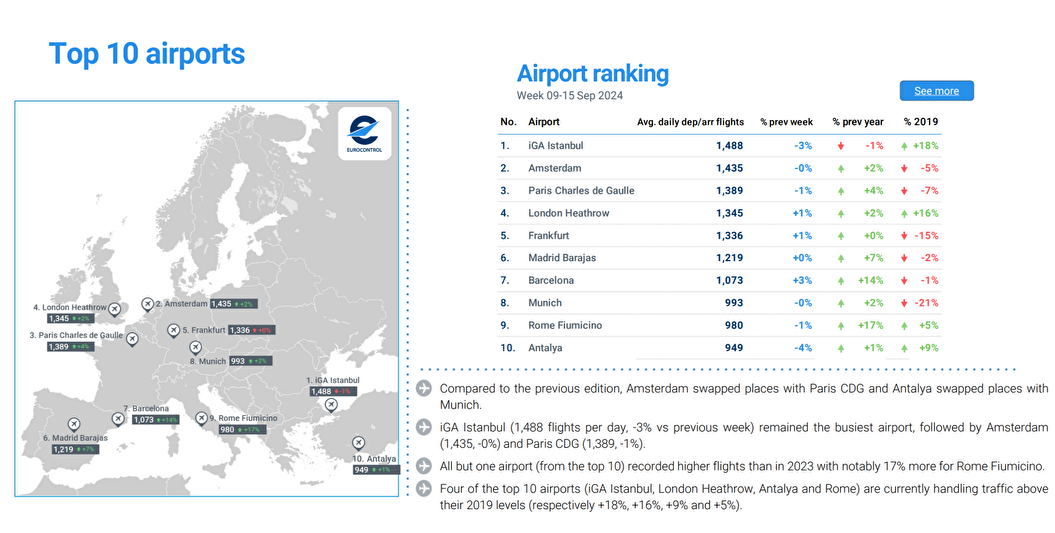
Task: Click the Amsterdam airplane map marker
Action: pos(148,303)
